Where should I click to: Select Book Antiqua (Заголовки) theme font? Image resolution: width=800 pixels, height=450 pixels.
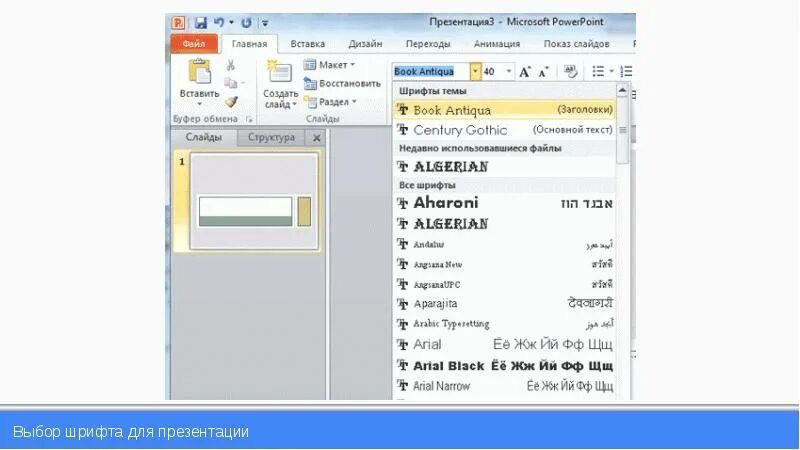[x=505, y=110]
